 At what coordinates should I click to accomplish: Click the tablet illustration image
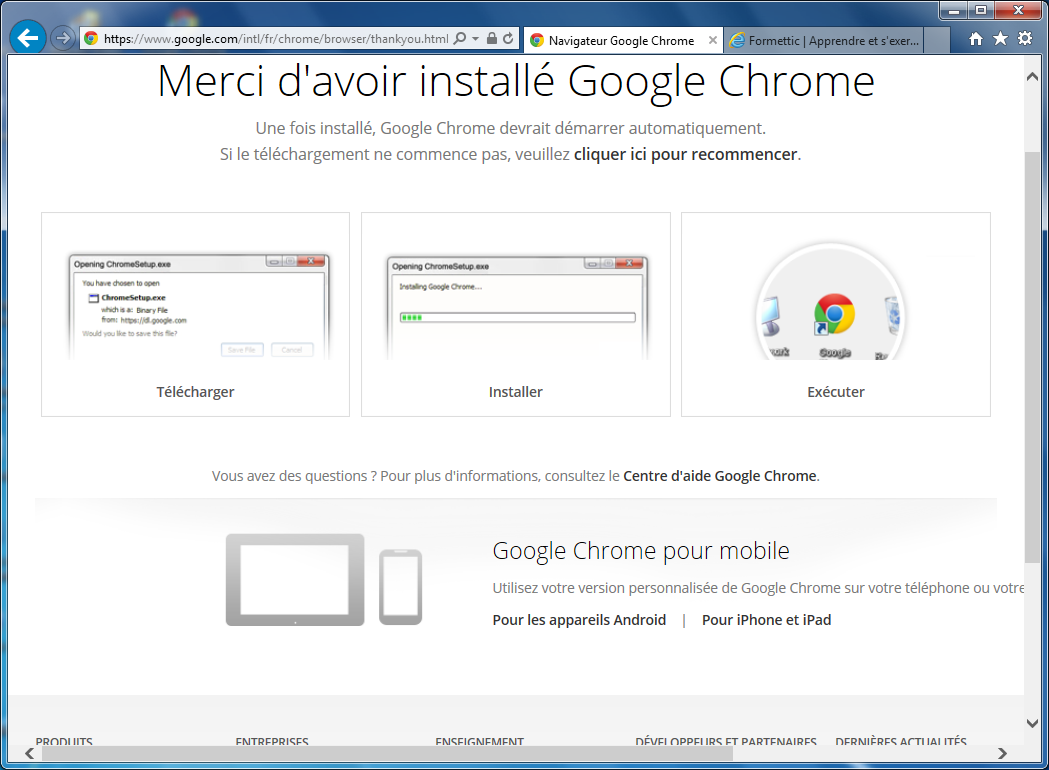click(x=295, y=580)
